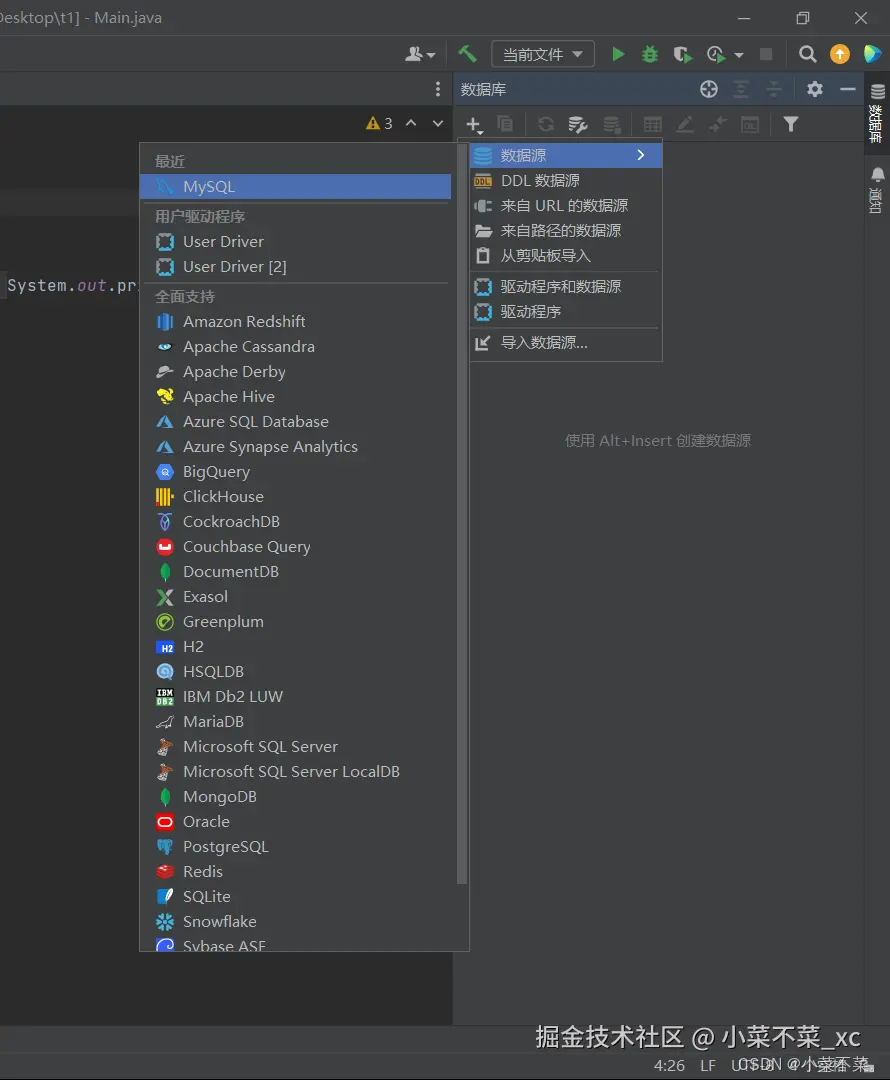Choose H2 database entry

coord(296,647)
